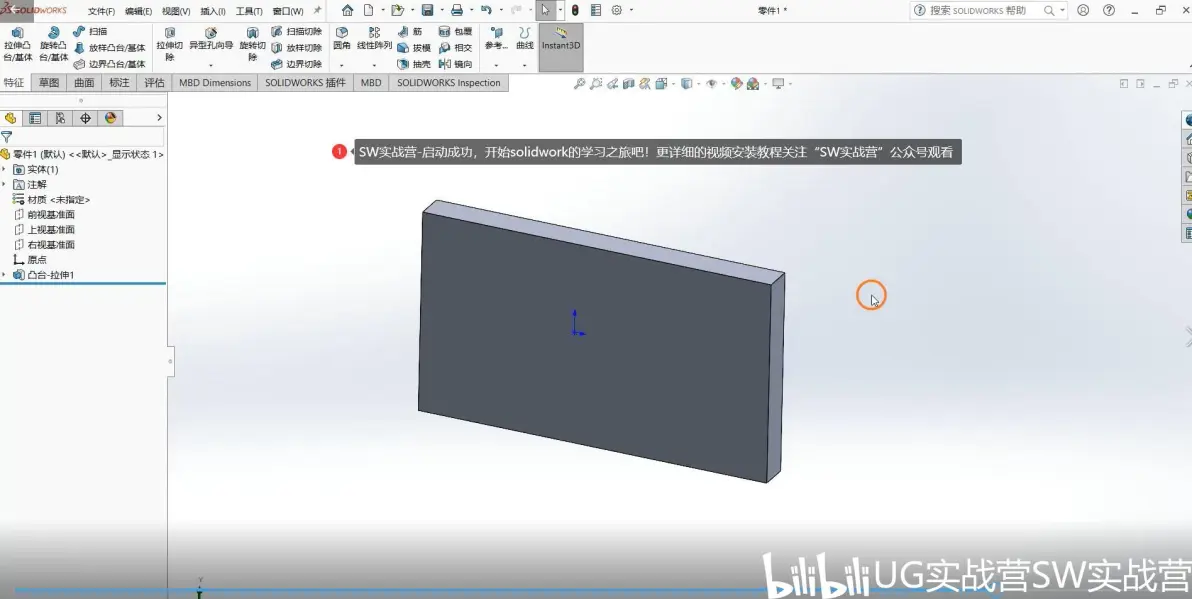Image resolution: width=1192 pixels, height=599 pixels.
Task: Save document with the toolbar disk icon
Action: pos(427,11)
